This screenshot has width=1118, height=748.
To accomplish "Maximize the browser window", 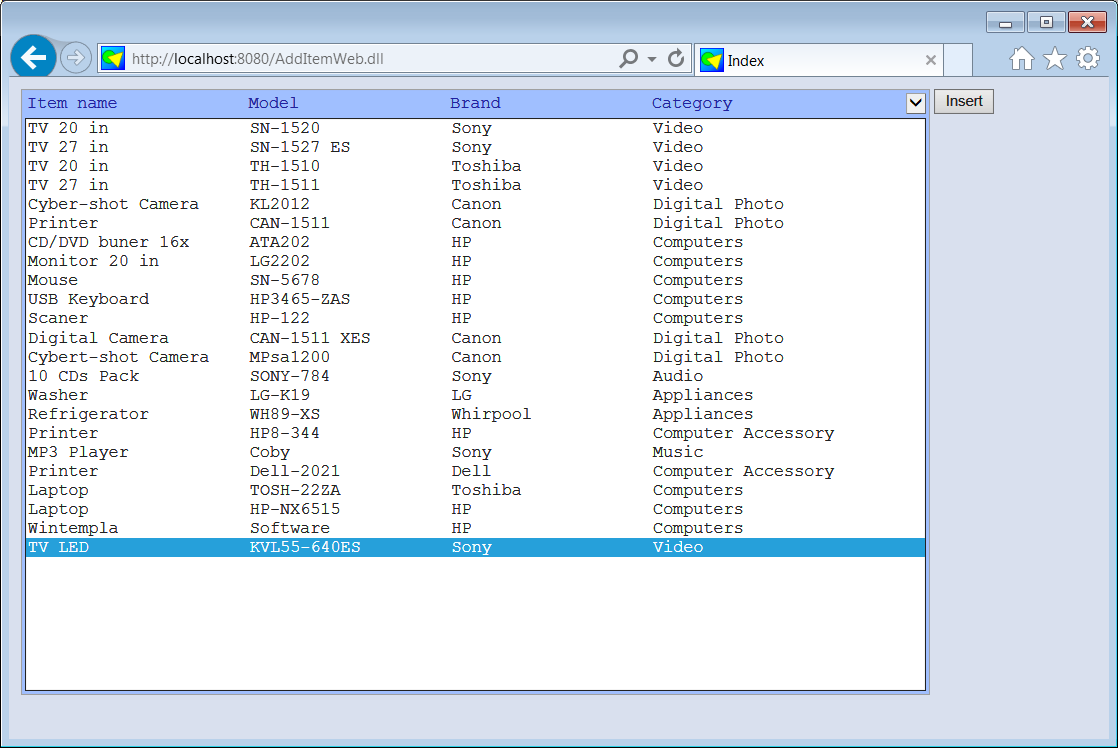I will coord(1046,22).
